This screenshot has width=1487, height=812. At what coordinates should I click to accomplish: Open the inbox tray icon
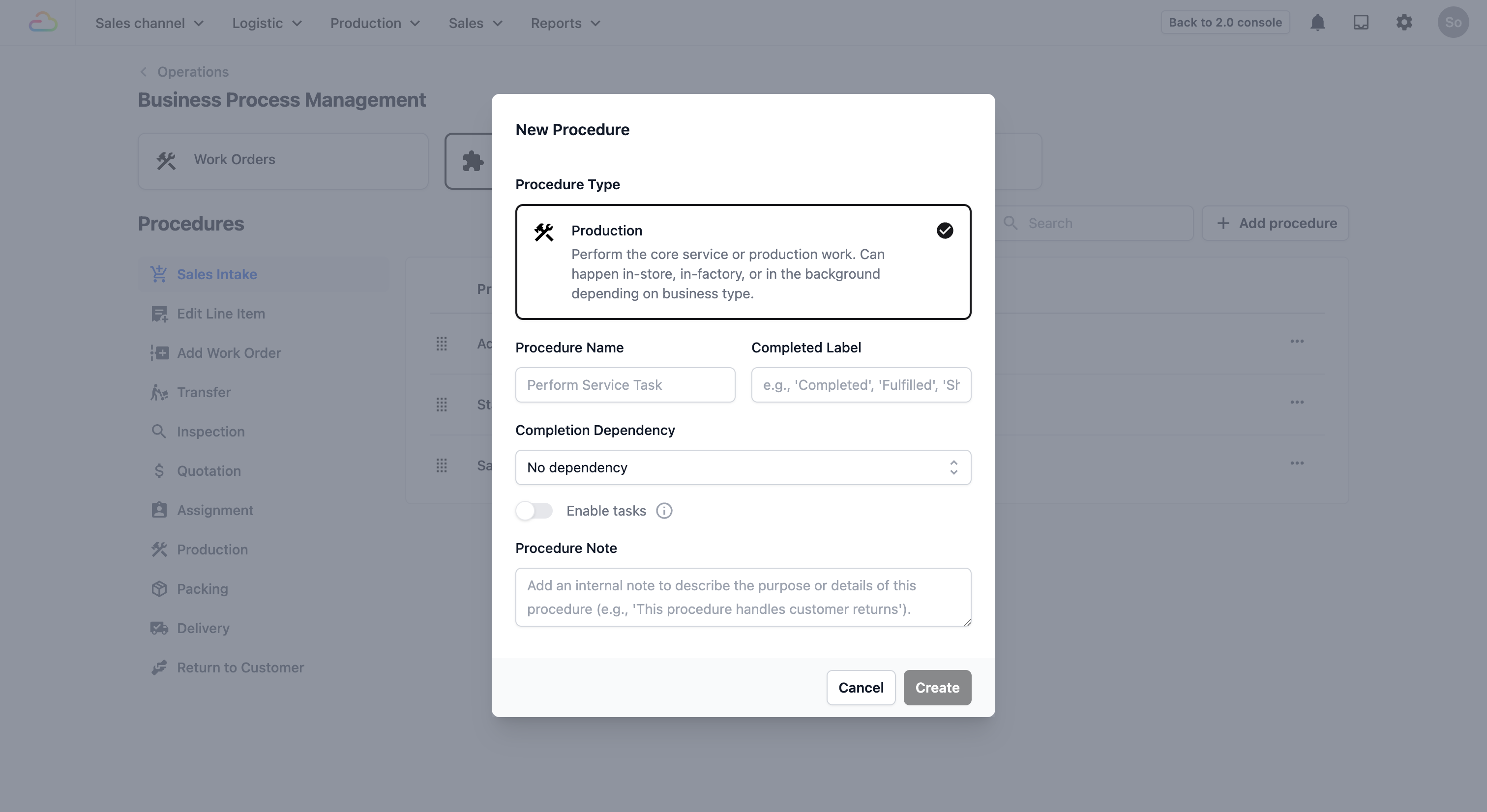[x=1361, y=23]
